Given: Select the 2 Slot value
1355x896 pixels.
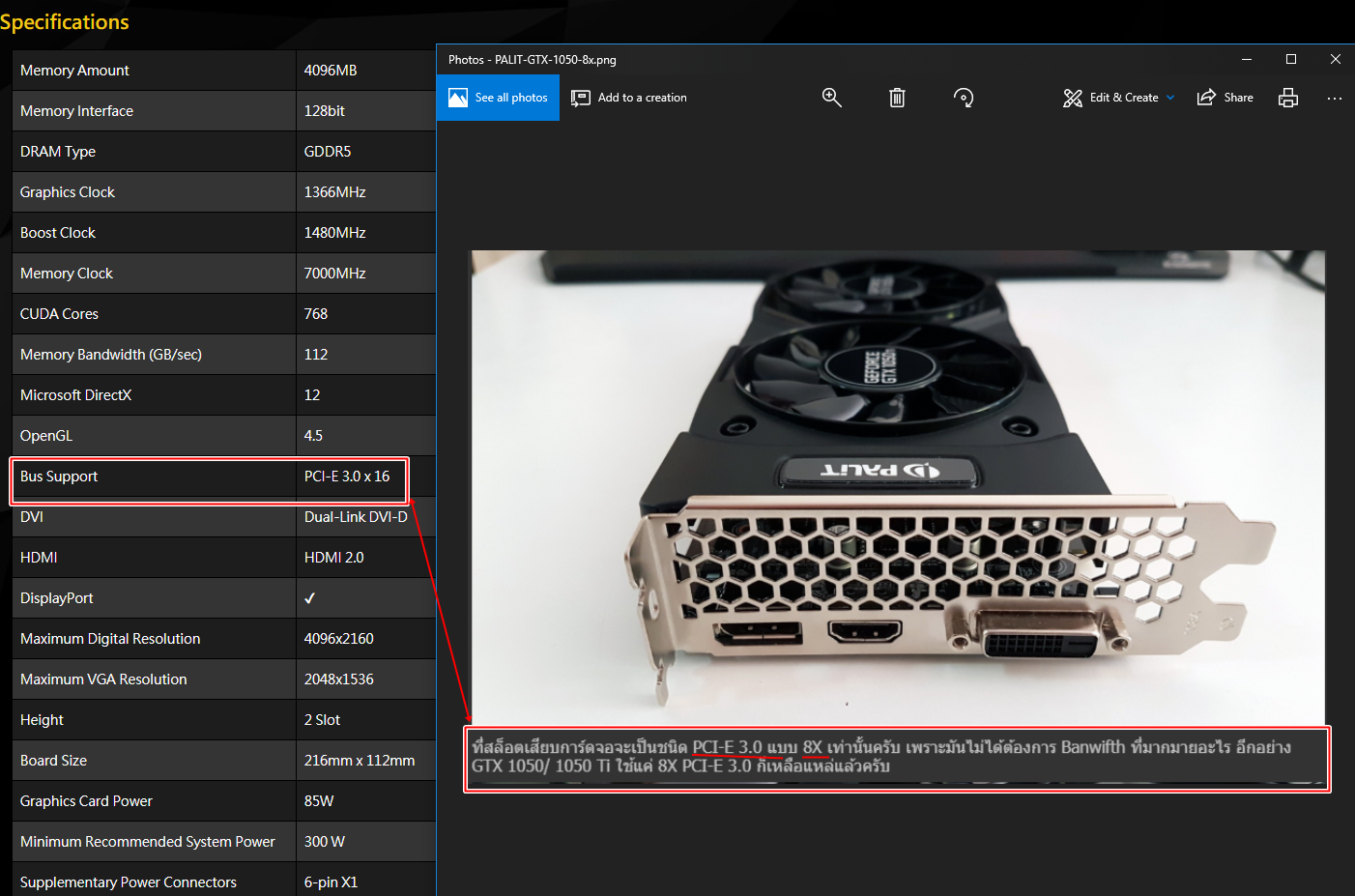Looking at the screenshot, I should point(322,720).
